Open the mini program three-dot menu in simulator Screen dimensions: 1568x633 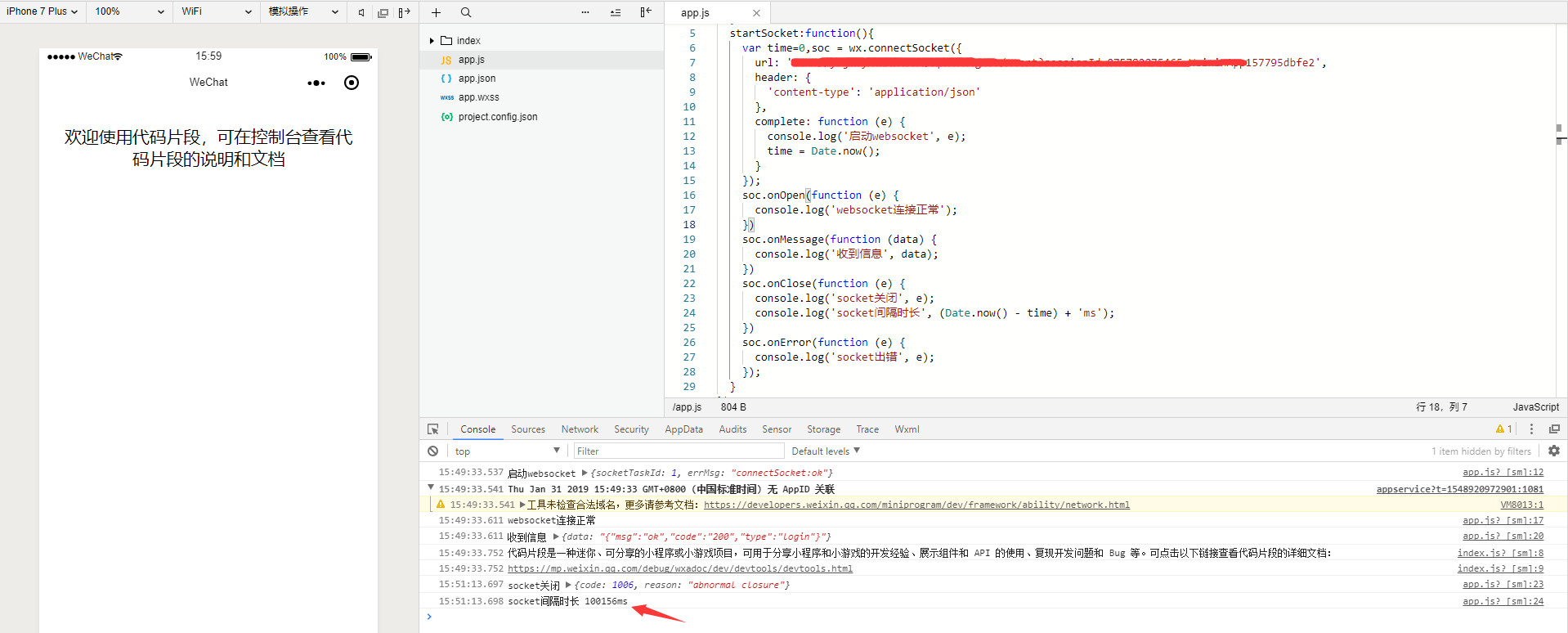pyautogui.click(x=316, y=83)
